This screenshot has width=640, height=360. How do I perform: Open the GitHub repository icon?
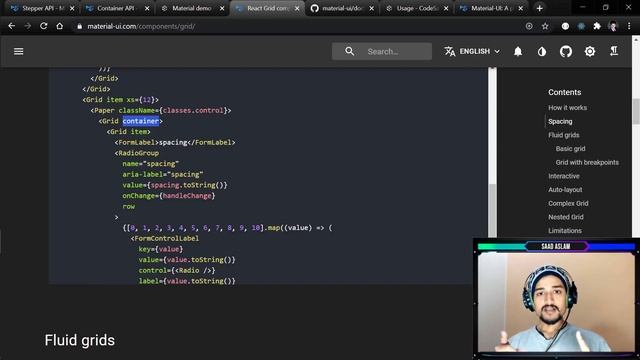click(x=566, y=51)
